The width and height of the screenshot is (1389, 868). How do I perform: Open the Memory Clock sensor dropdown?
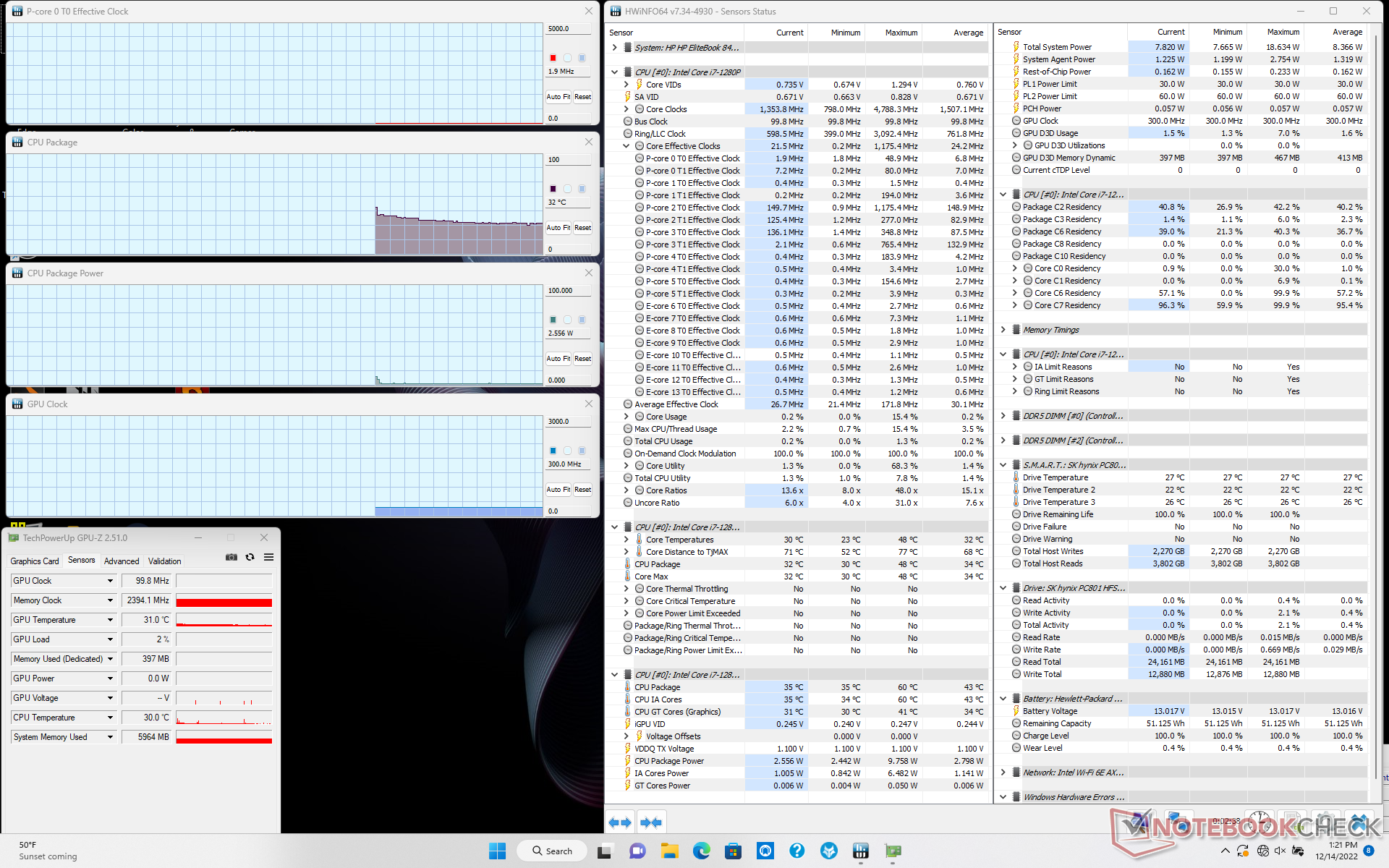[x=110, y=600]
